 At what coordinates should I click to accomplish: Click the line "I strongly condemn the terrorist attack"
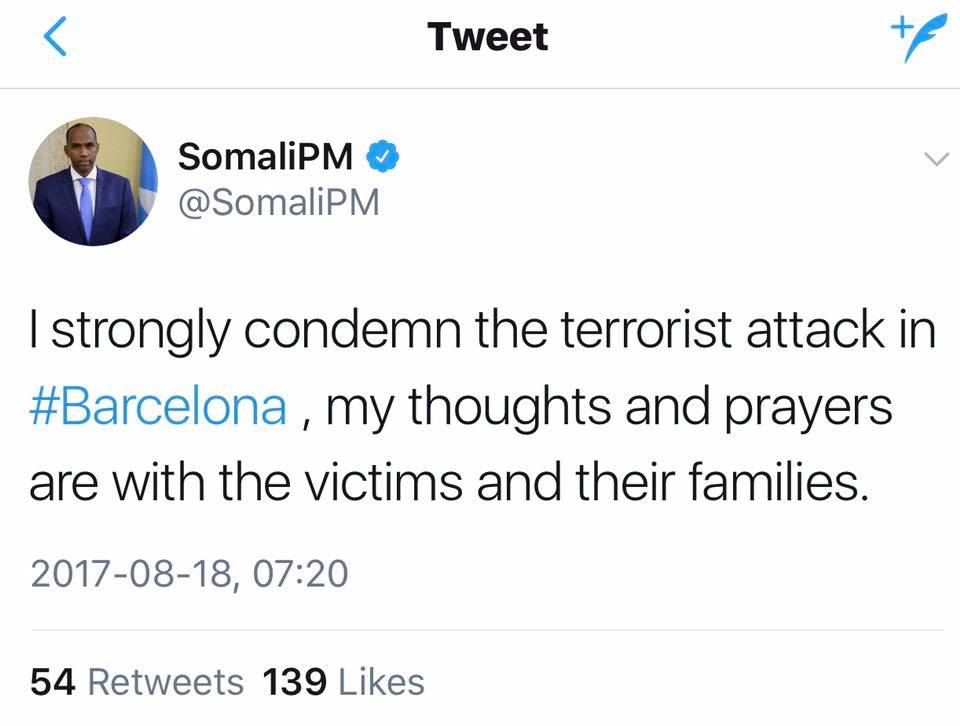point(480,331)
